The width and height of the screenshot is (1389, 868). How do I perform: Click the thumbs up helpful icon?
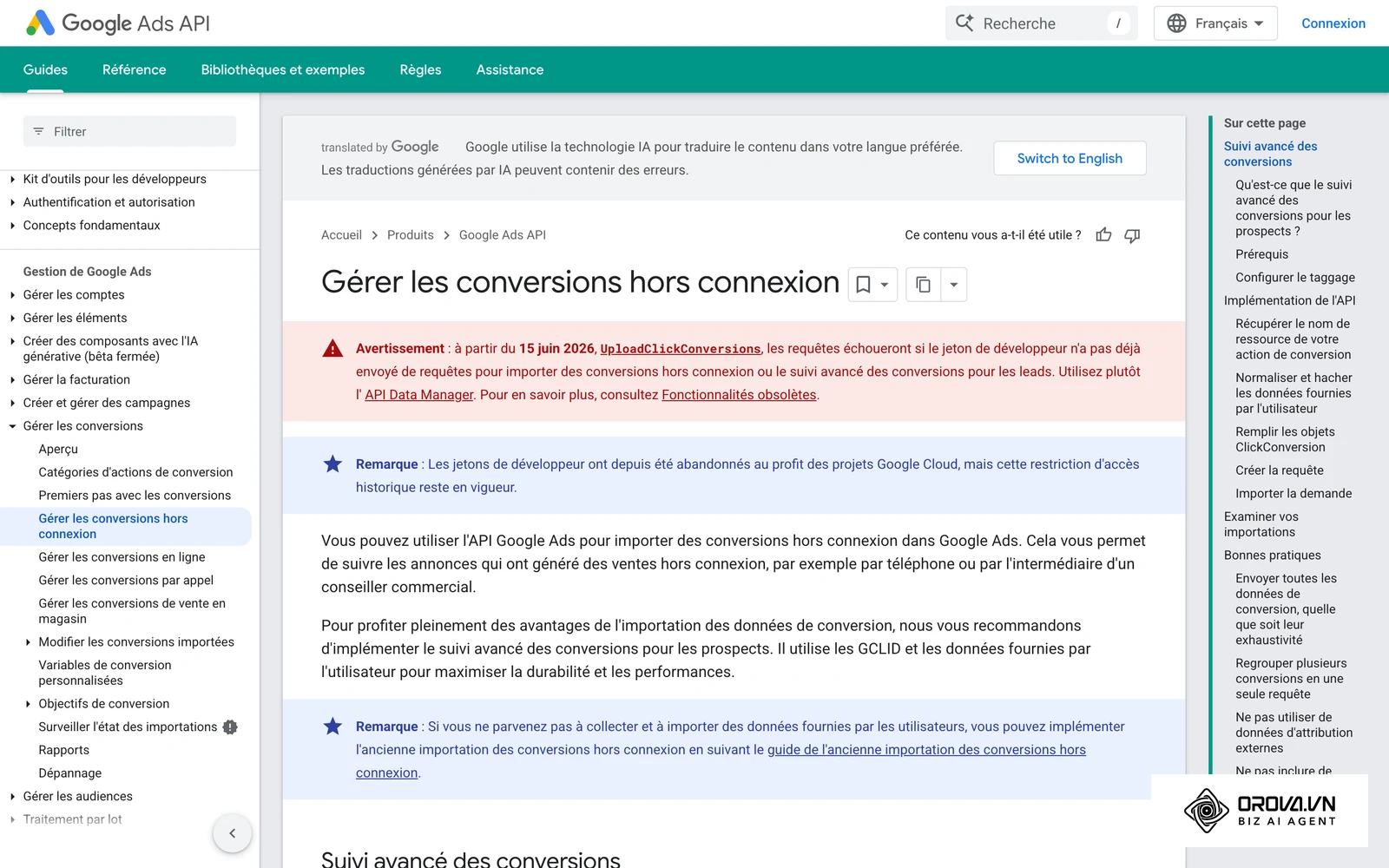[x=1103, y=235]
